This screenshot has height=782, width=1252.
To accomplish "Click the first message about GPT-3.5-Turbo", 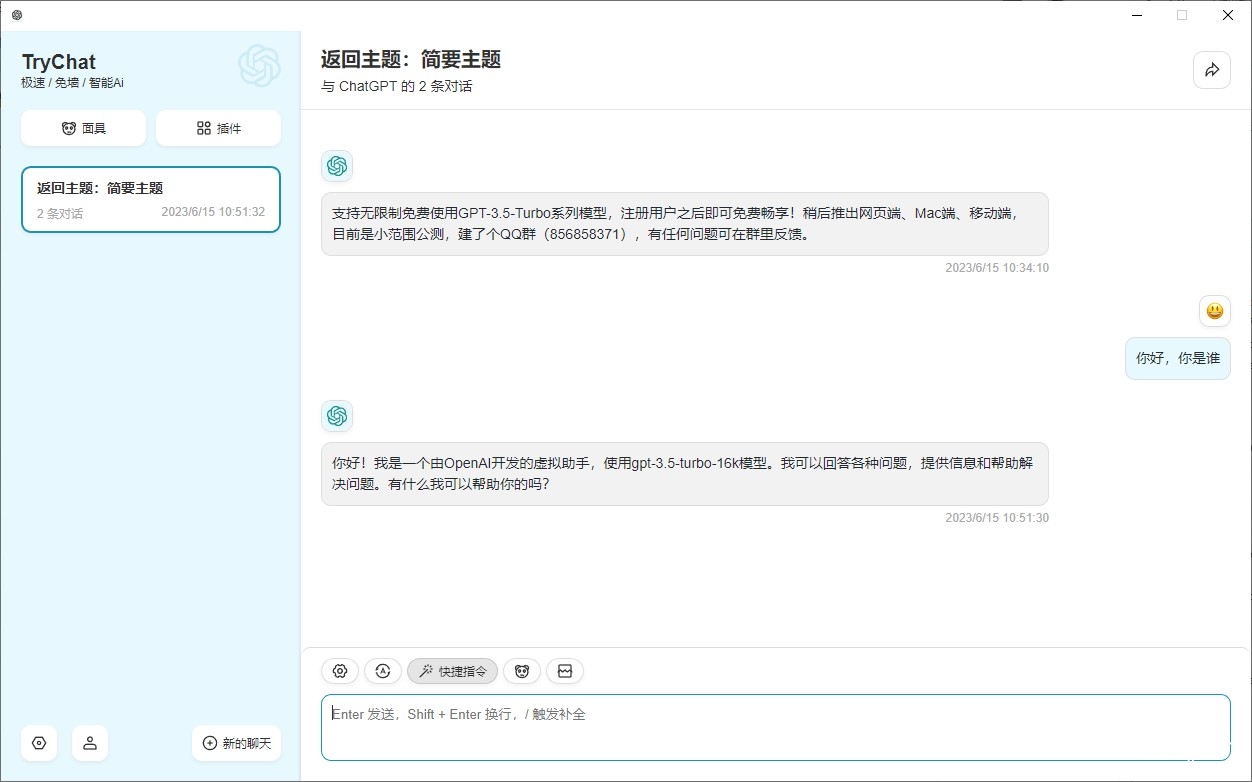I will tap(685, 224).
